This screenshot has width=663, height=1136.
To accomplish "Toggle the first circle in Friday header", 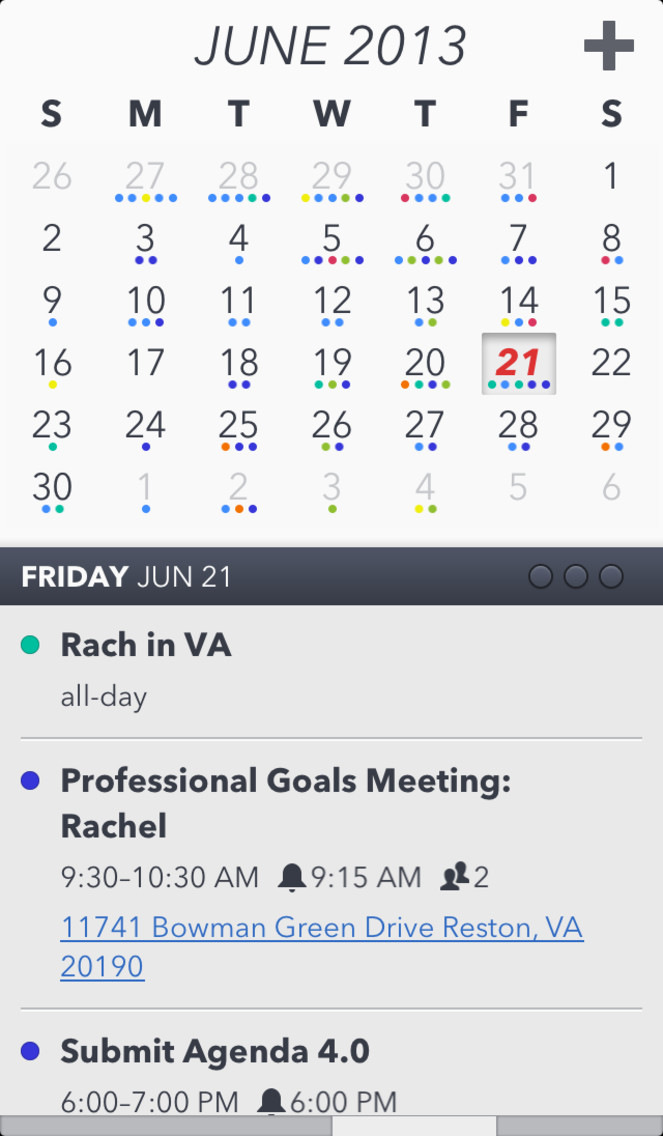I will [541, 577].
